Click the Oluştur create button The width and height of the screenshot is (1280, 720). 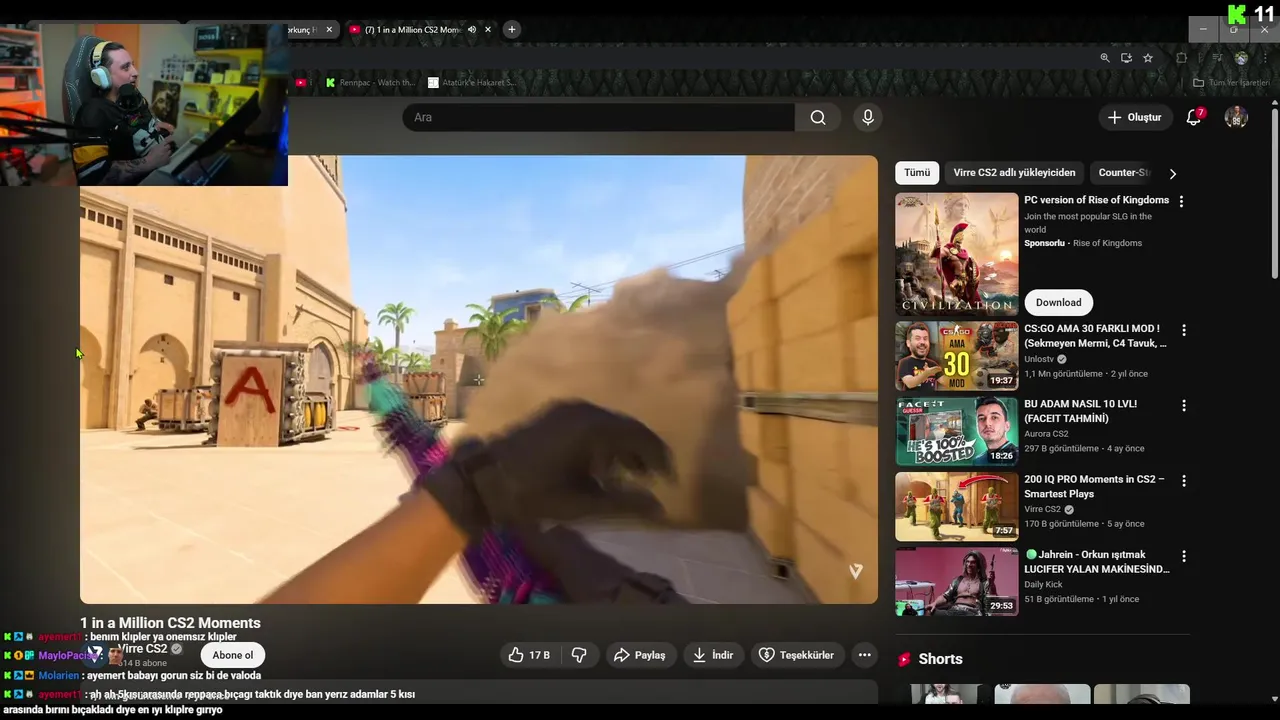tap(1135, 117)
